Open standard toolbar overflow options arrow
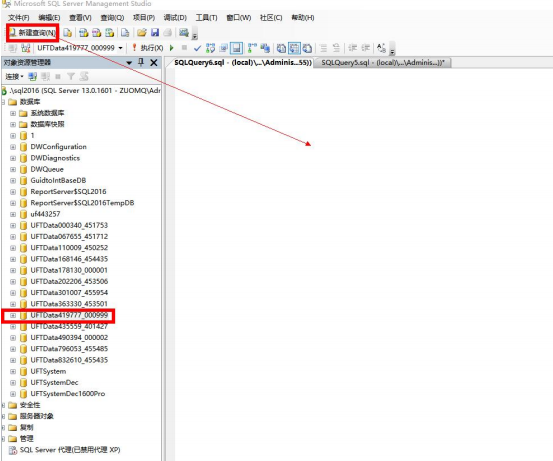The height and width of the screenshot is (461, 553). click(x=194, y=34)
